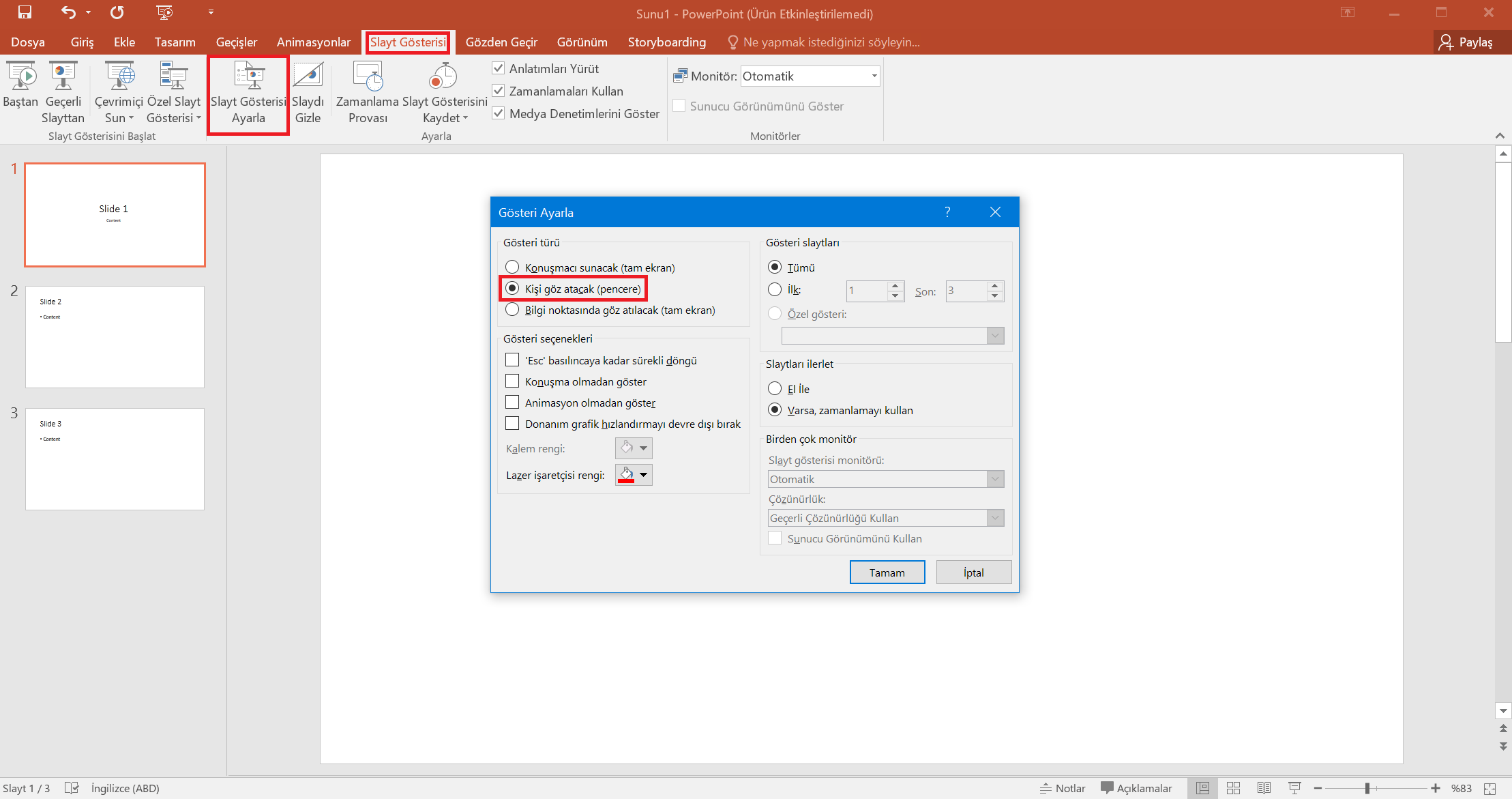The width and height of the screenshot is (1512, 799).
Task: Toggle Anlatımları Yürüt checkbox
Action: tap(499, 68)
